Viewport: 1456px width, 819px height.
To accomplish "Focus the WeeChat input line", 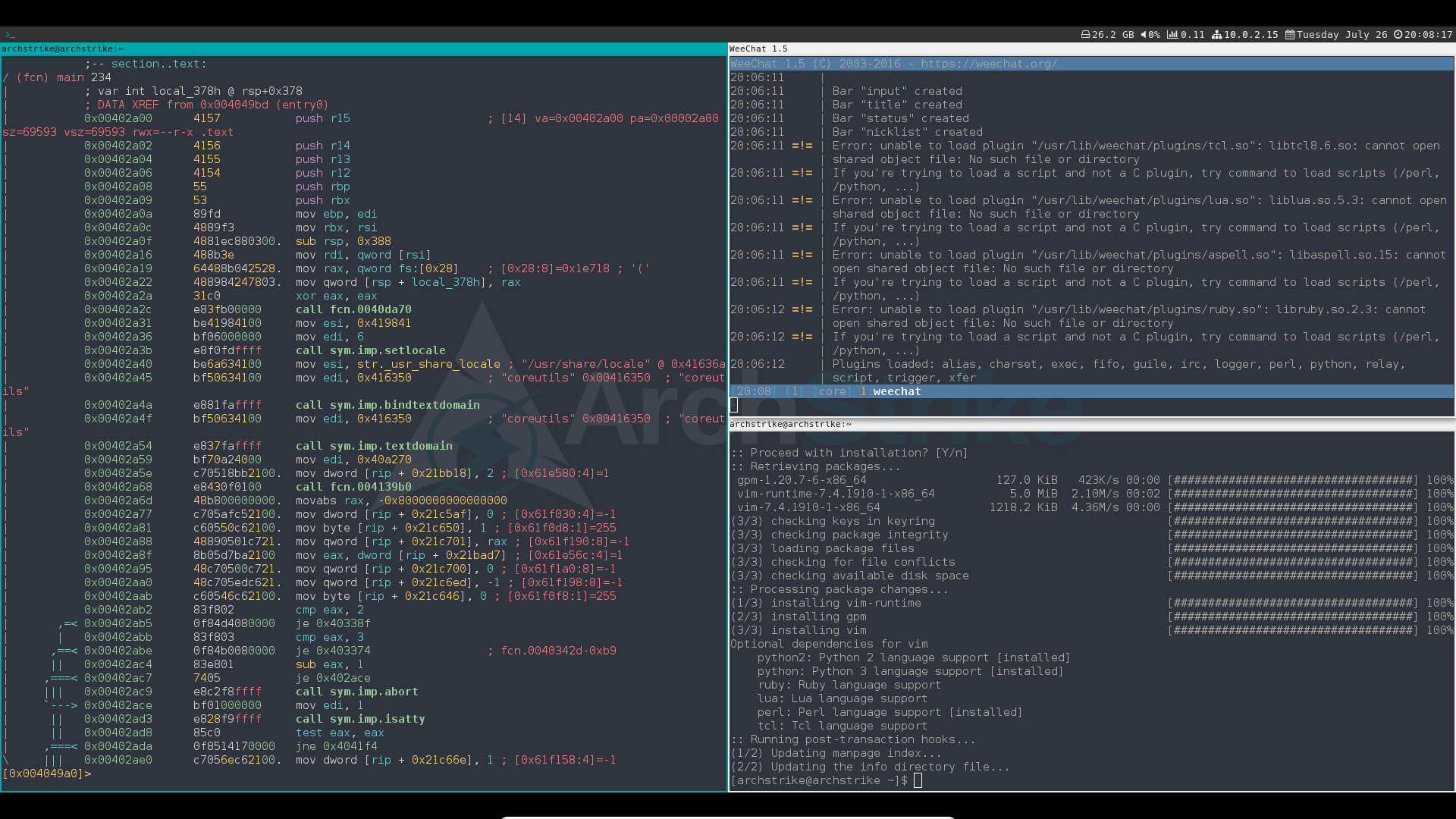I will (x=1092, y=405).
